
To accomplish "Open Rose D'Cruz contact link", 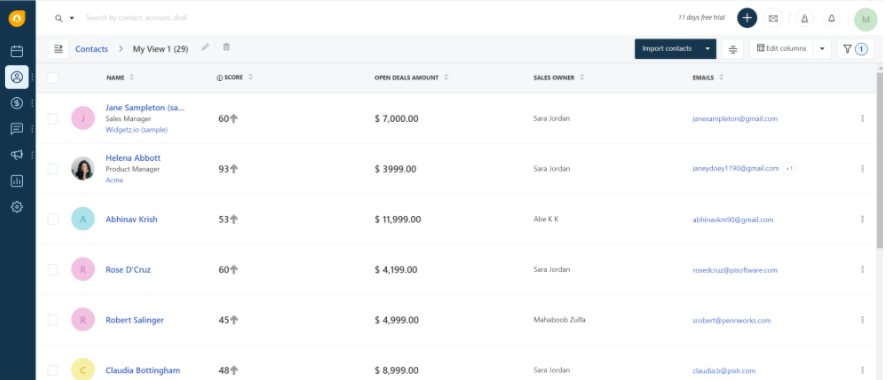I will [128, 270].
